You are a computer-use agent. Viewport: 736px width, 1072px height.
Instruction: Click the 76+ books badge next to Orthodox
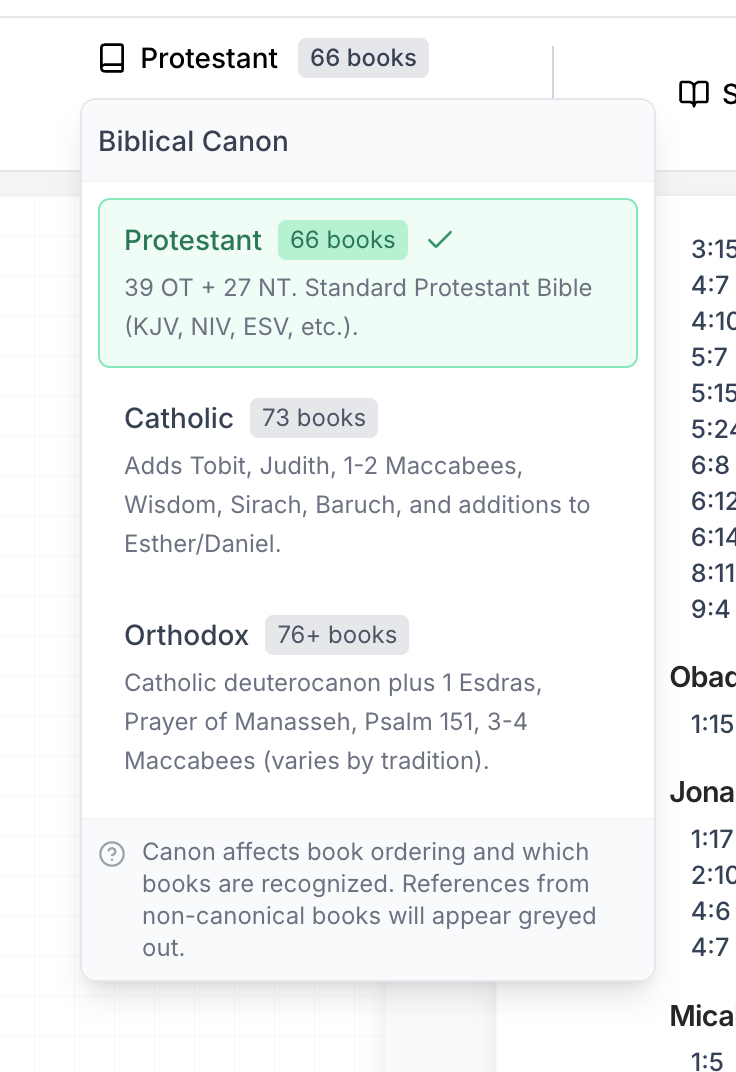[336, 635]
